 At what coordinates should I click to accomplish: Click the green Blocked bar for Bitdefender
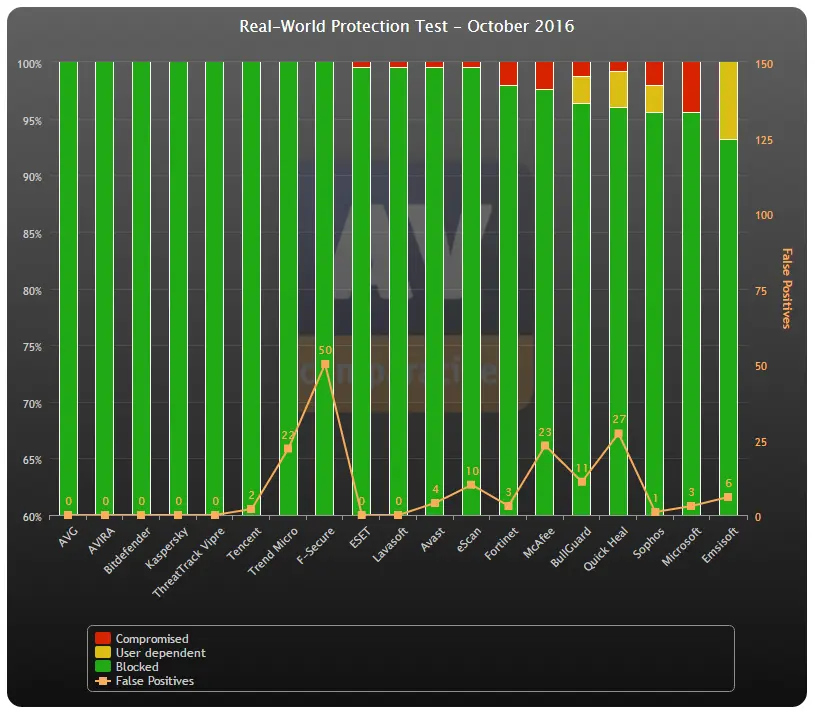[x=141, y=289]
